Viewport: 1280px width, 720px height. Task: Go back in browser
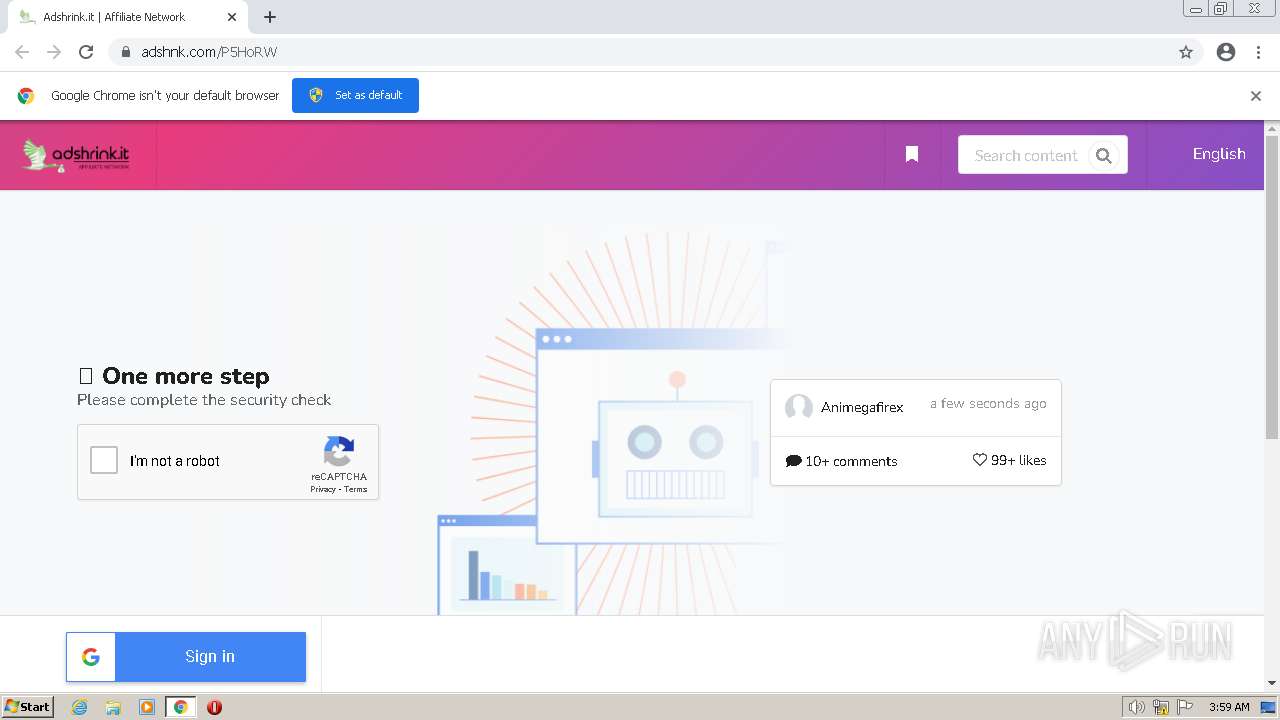click(x=22, y=52)
